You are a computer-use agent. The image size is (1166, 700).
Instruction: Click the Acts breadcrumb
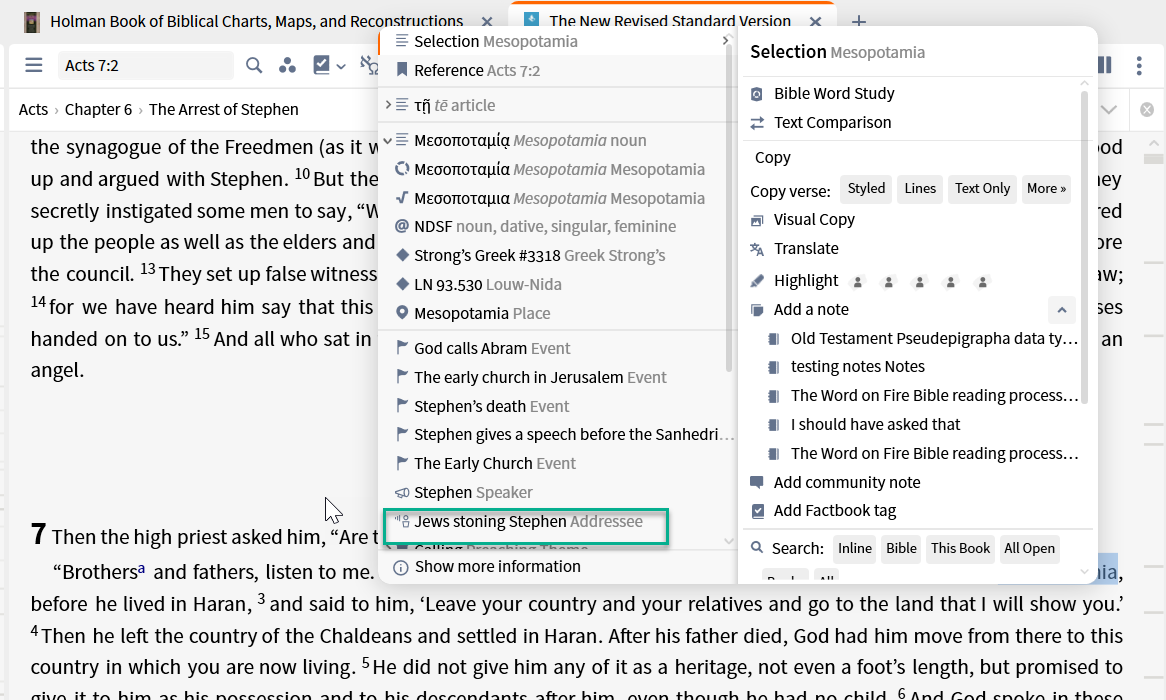(33, 109)
